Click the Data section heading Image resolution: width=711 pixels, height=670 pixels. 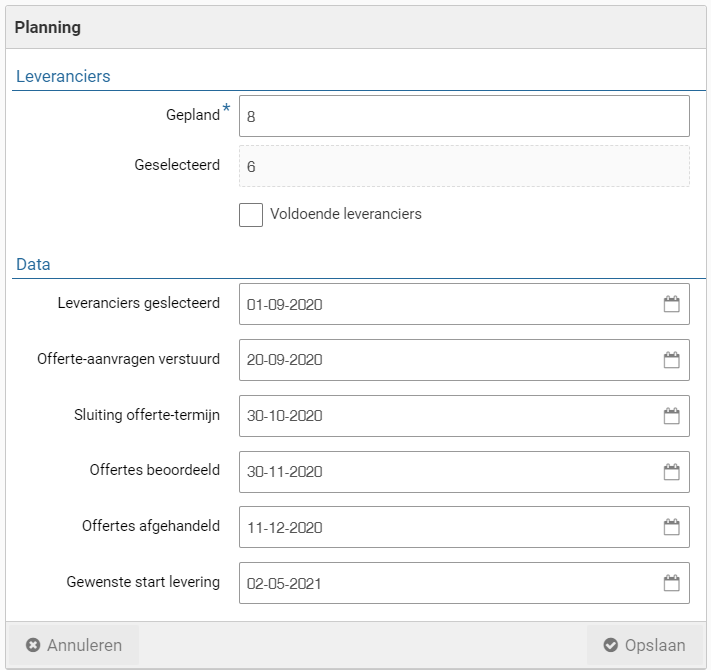33,265
